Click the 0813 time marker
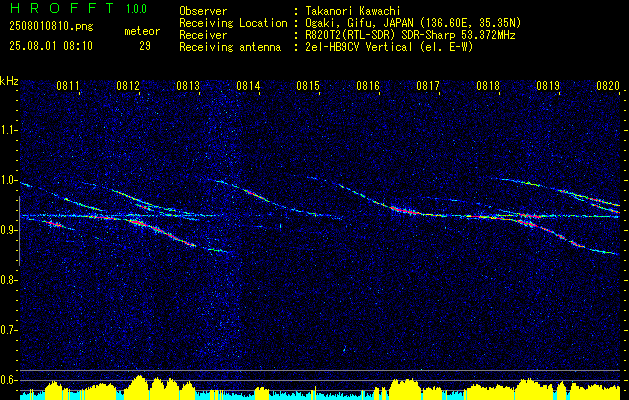The width and height of the screenshot is (629, 400). (188, 85)
